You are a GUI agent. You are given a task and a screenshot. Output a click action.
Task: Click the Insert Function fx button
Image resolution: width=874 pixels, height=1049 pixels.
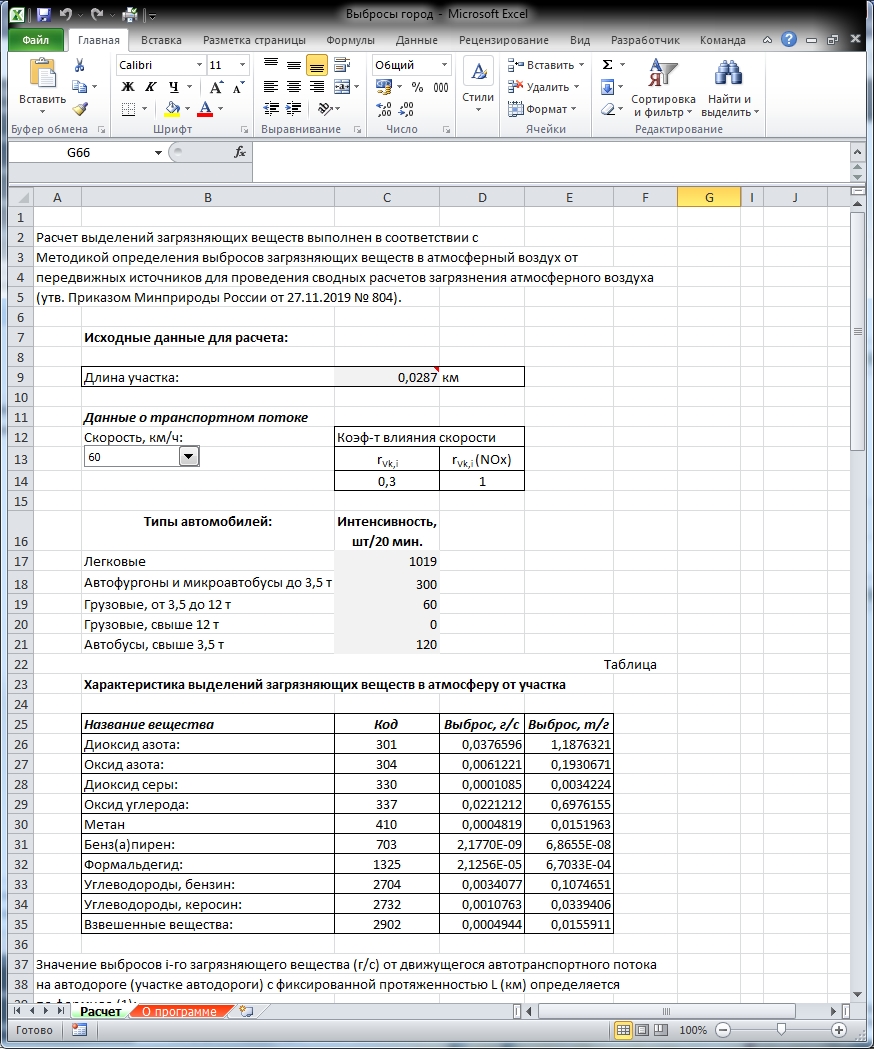240,153
